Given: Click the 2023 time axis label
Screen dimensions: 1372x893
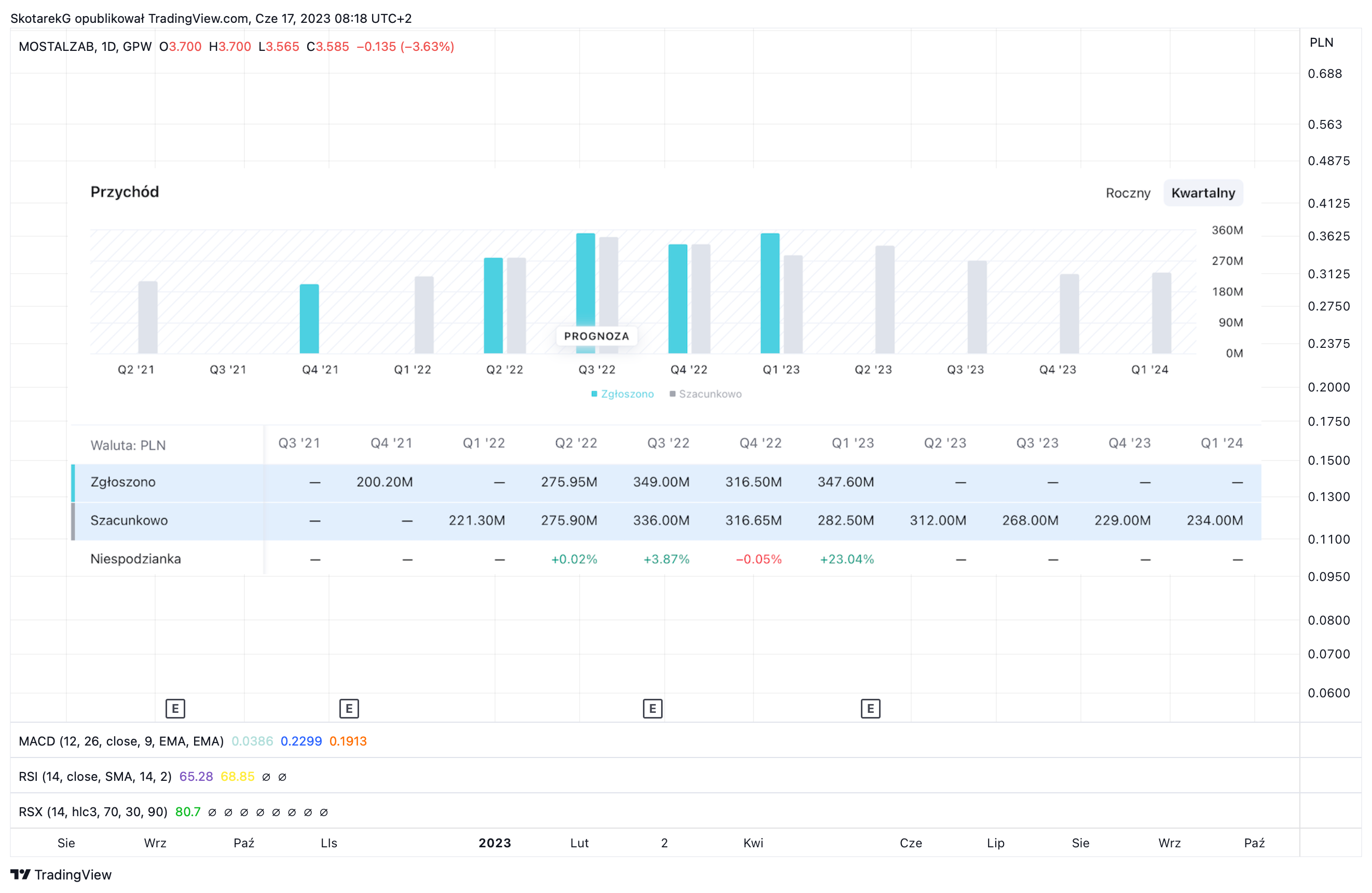Looking at the screenshot, I should (x=495, y=843).
